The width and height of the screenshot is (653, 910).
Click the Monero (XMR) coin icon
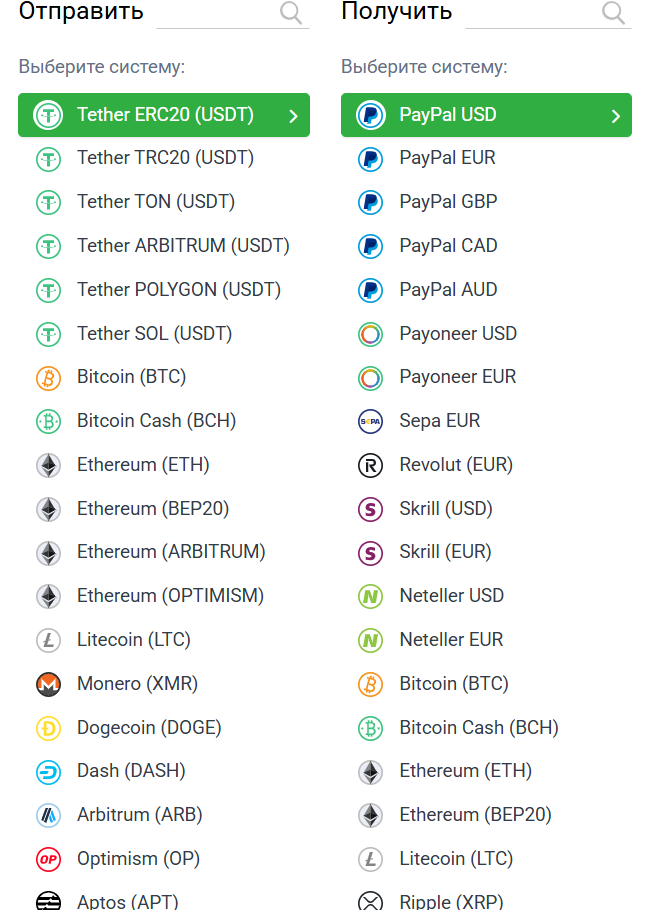point(48,684)
